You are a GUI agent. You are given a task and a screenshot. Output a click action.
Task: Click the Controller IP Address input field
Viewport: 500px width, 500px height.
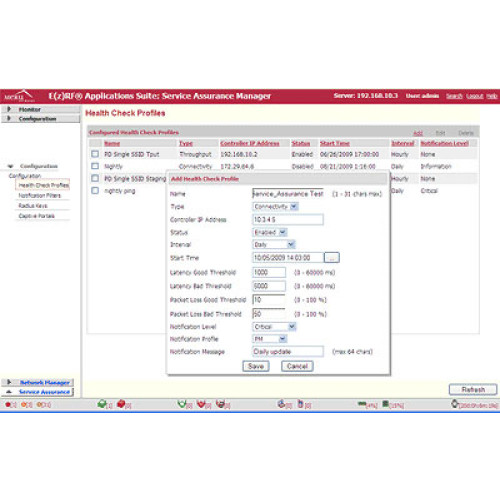[x=288, y=219]
